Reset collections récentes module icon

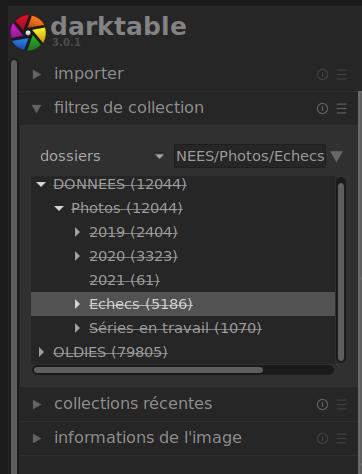pos(322,404)
